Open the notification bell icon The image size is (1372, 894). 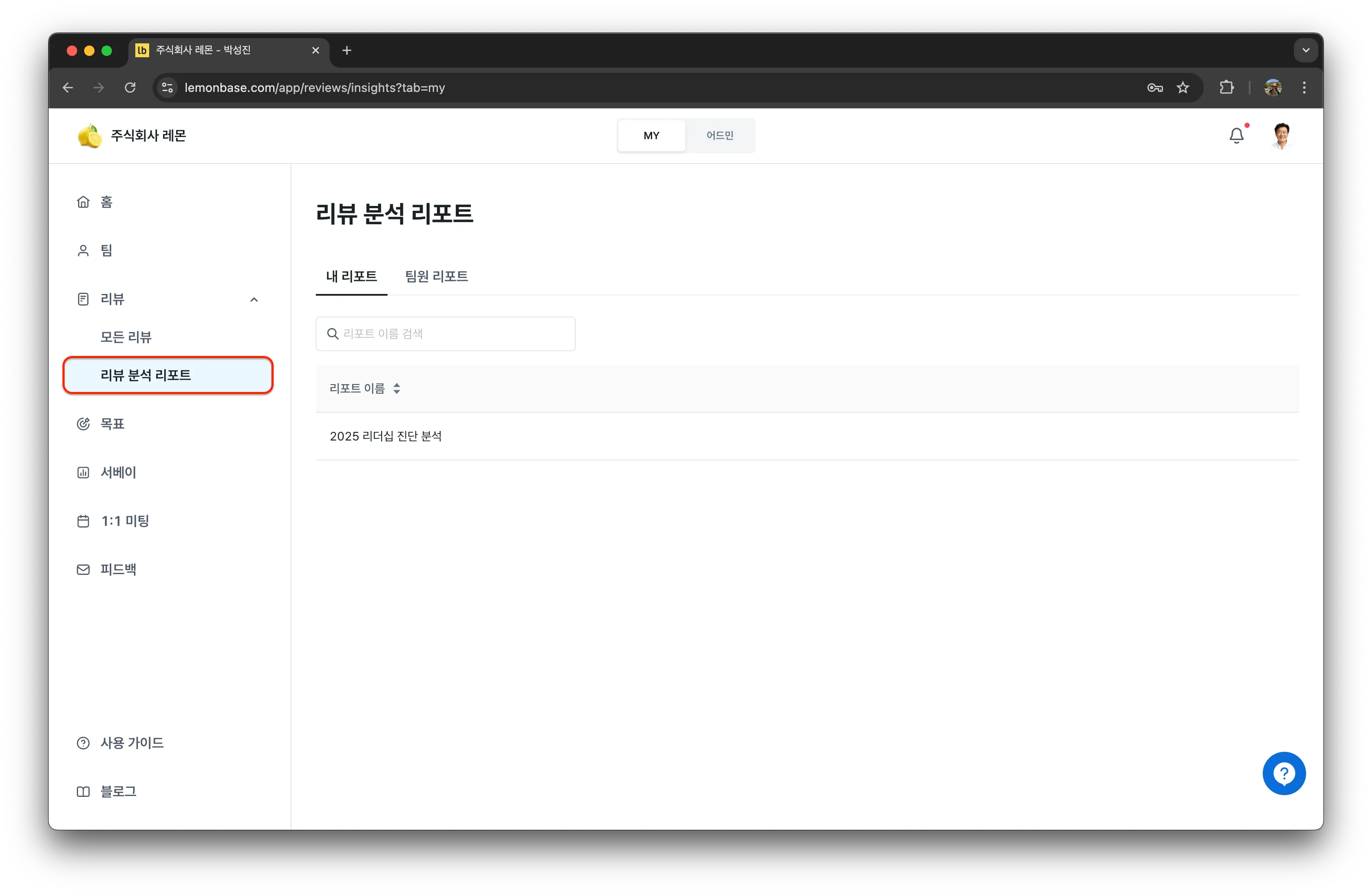pos(1236,135)
